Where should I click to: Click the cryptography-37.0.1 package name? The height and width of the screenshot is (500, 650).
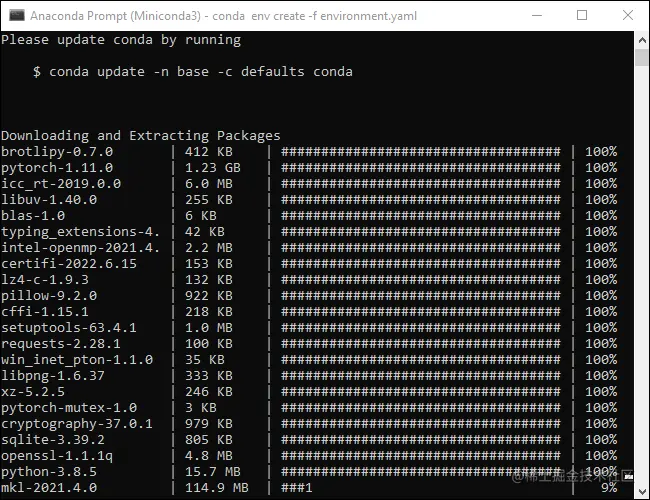[x=77, y=424]
